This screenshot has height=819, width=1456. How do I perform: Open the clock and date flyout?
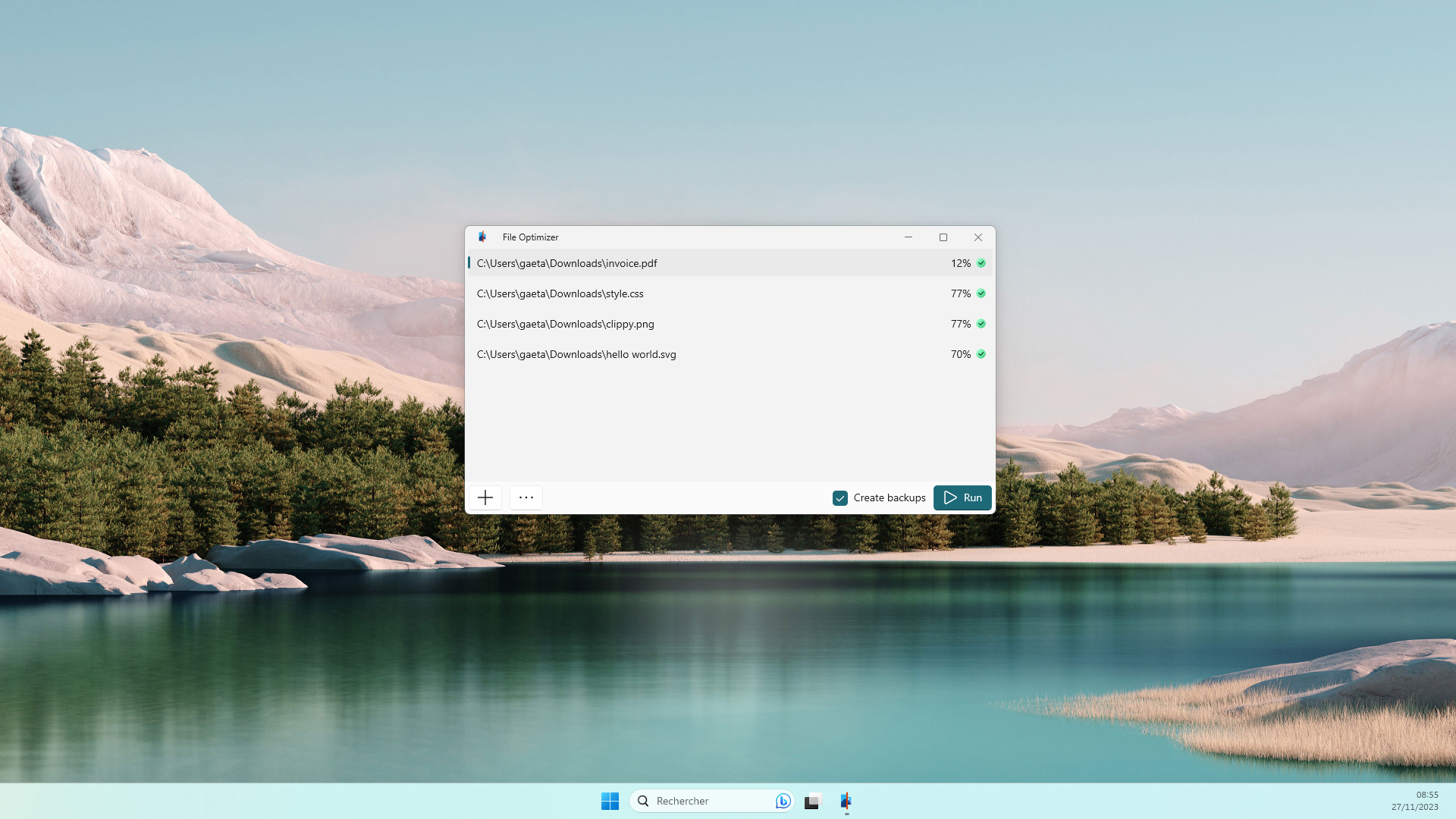1414,801
